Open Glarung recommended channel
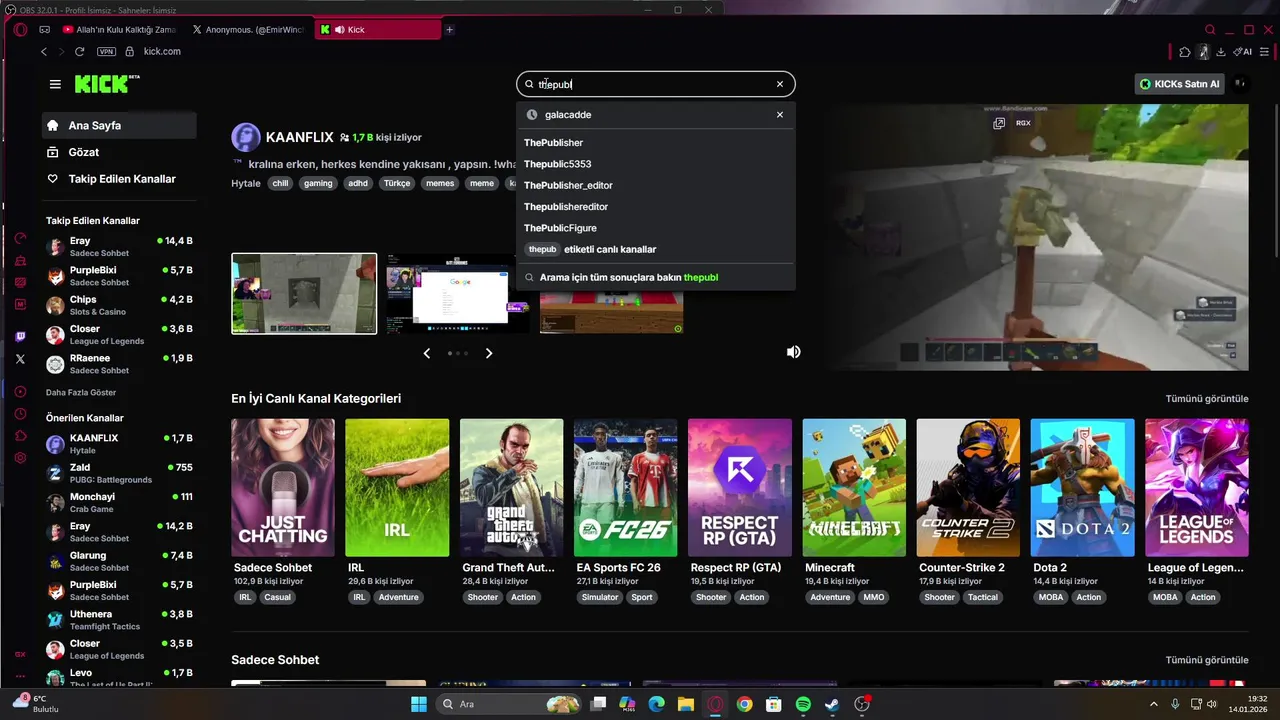1280x720 pixels. (x=120, y=561)
